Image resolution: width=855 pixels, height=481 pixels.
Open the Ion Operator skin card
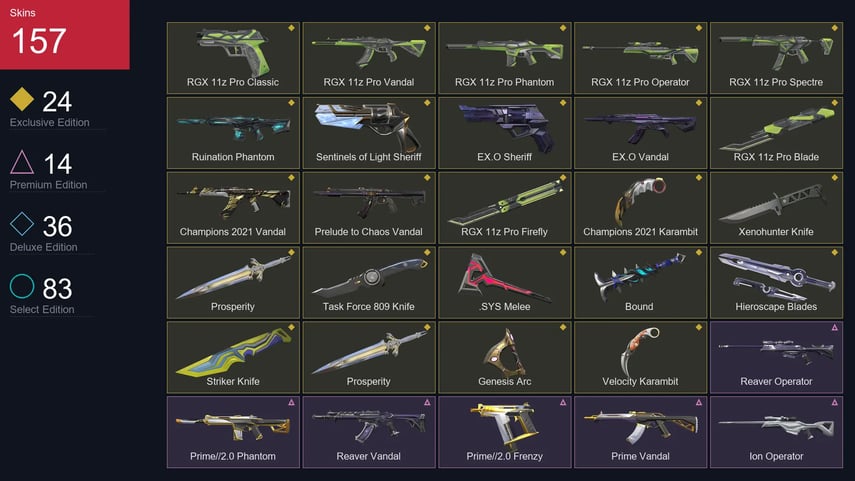point(776,432)
